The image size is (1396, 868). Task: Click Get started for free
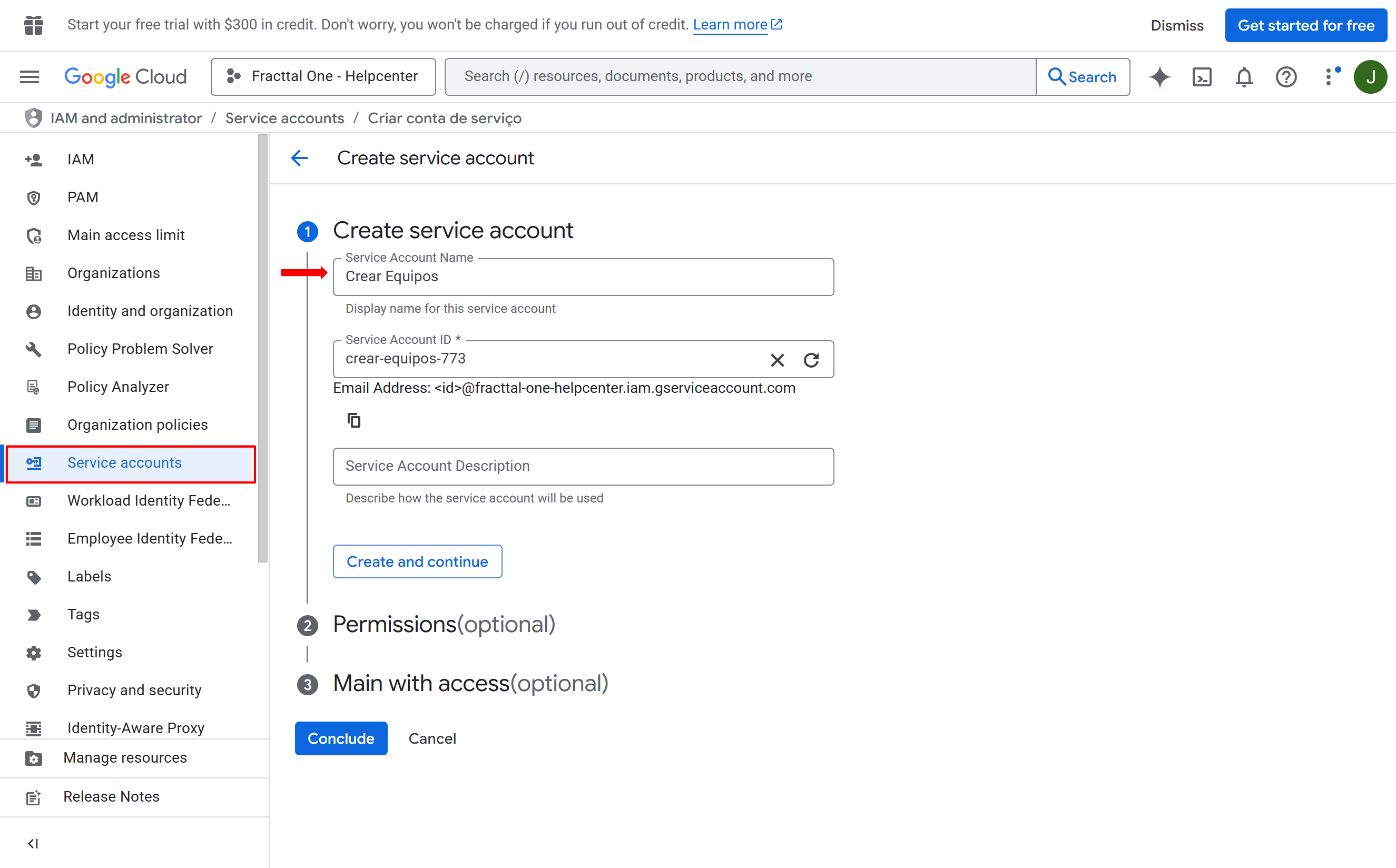coord(1305,25)
